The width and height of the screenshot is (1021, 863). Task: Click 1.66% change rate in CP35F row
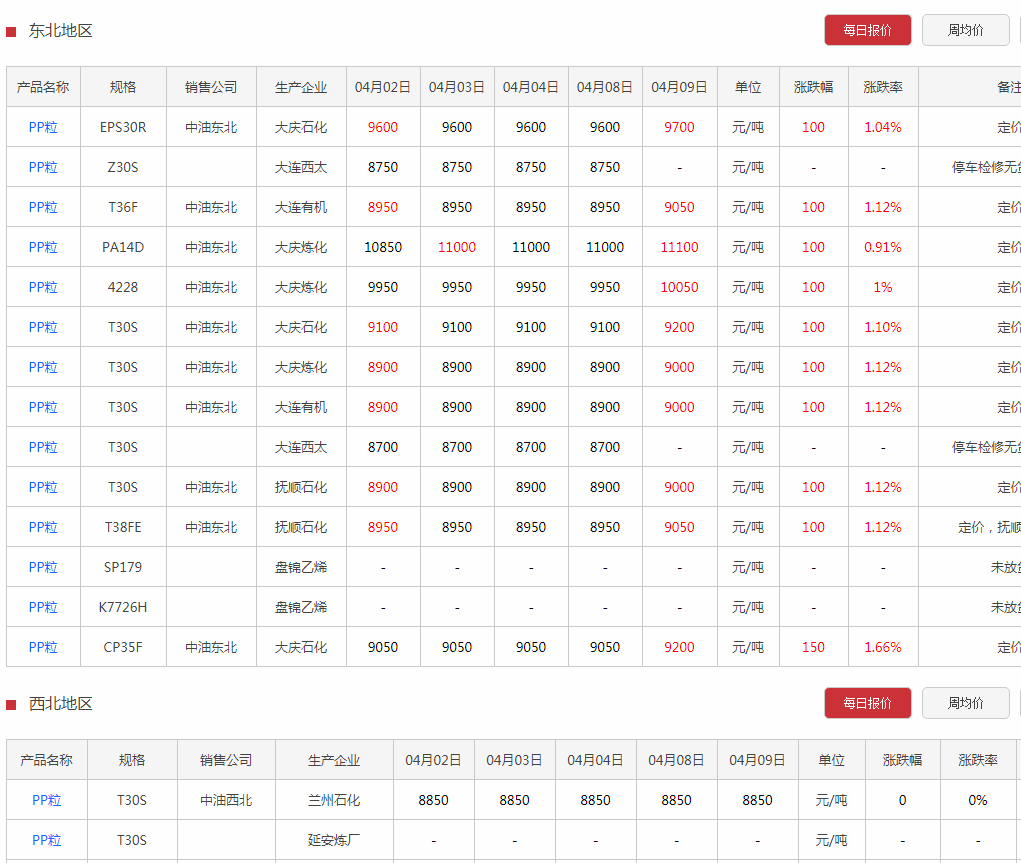[x=883, y=647]
